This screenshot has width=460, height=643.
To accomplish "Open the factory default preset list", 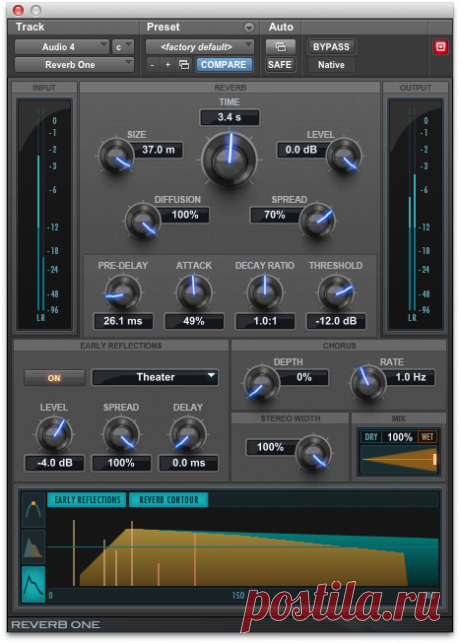I will 200,47.
